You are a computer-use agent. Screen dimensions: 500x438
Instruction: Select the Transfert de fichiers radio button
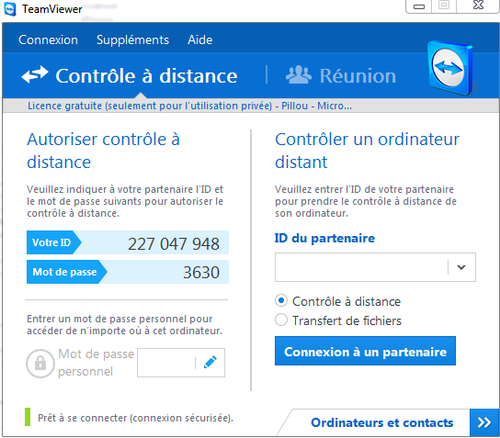281,320
